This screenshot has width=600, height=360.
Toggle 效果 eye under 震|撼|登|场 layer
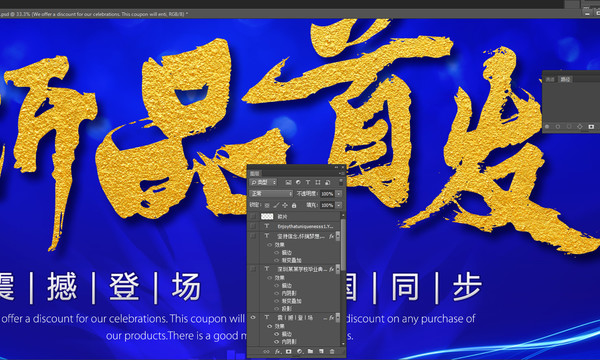(269, 326)
